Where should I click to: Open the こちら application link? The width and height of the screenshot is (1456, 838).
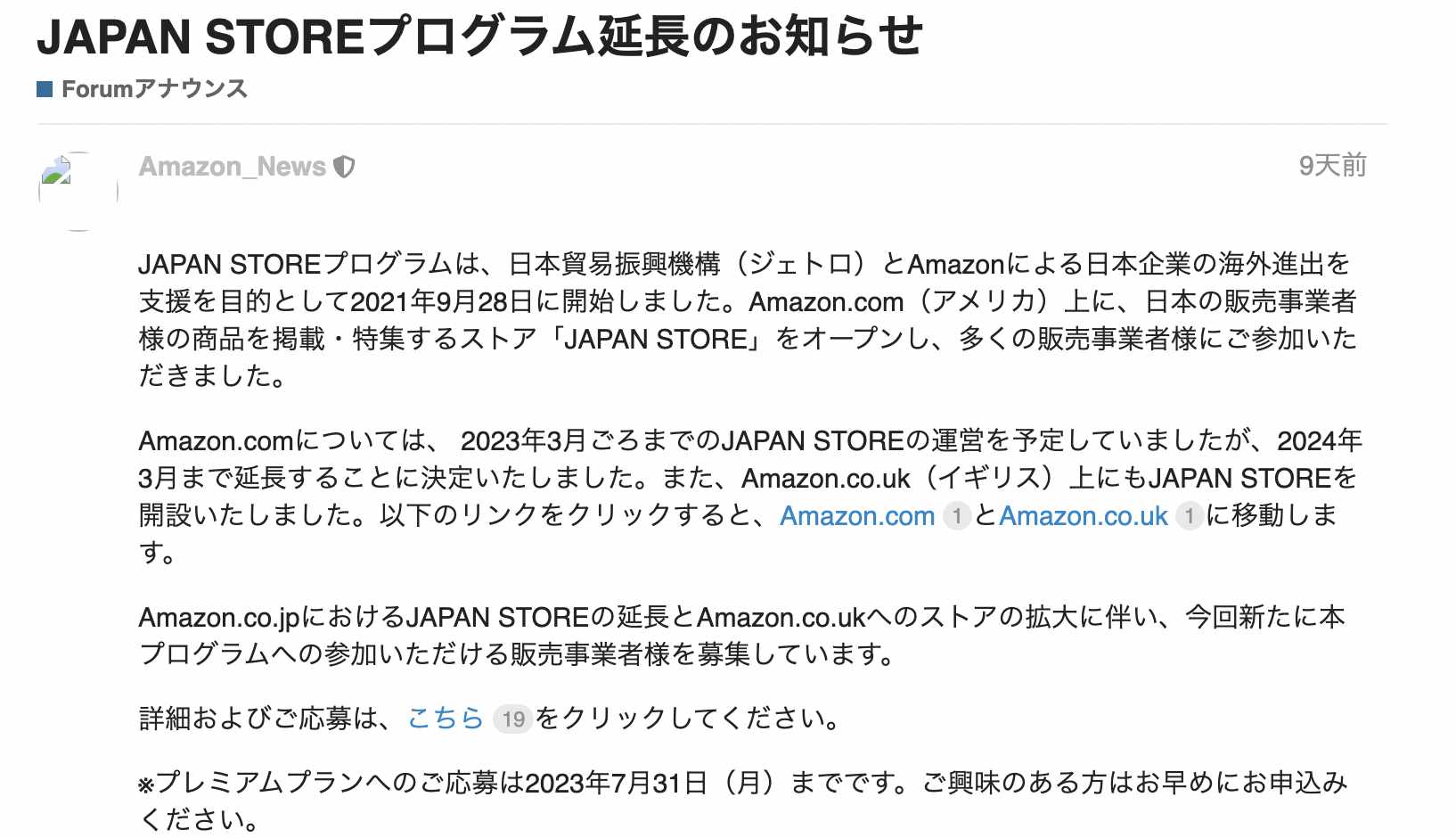[x=446, y=718]
